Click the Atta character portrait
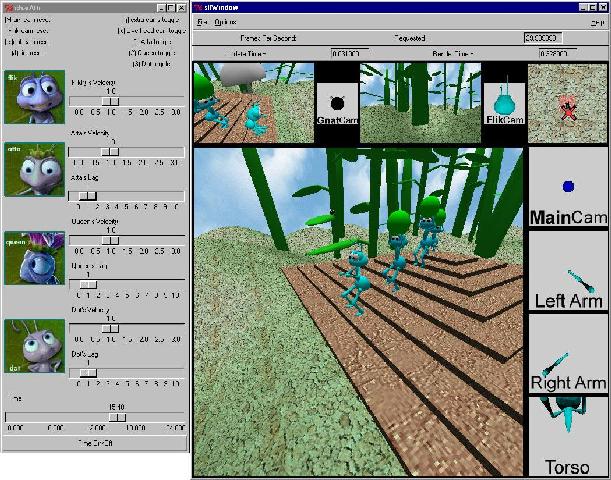This screenshot has height=480, width=611. (x=34, y=169)
